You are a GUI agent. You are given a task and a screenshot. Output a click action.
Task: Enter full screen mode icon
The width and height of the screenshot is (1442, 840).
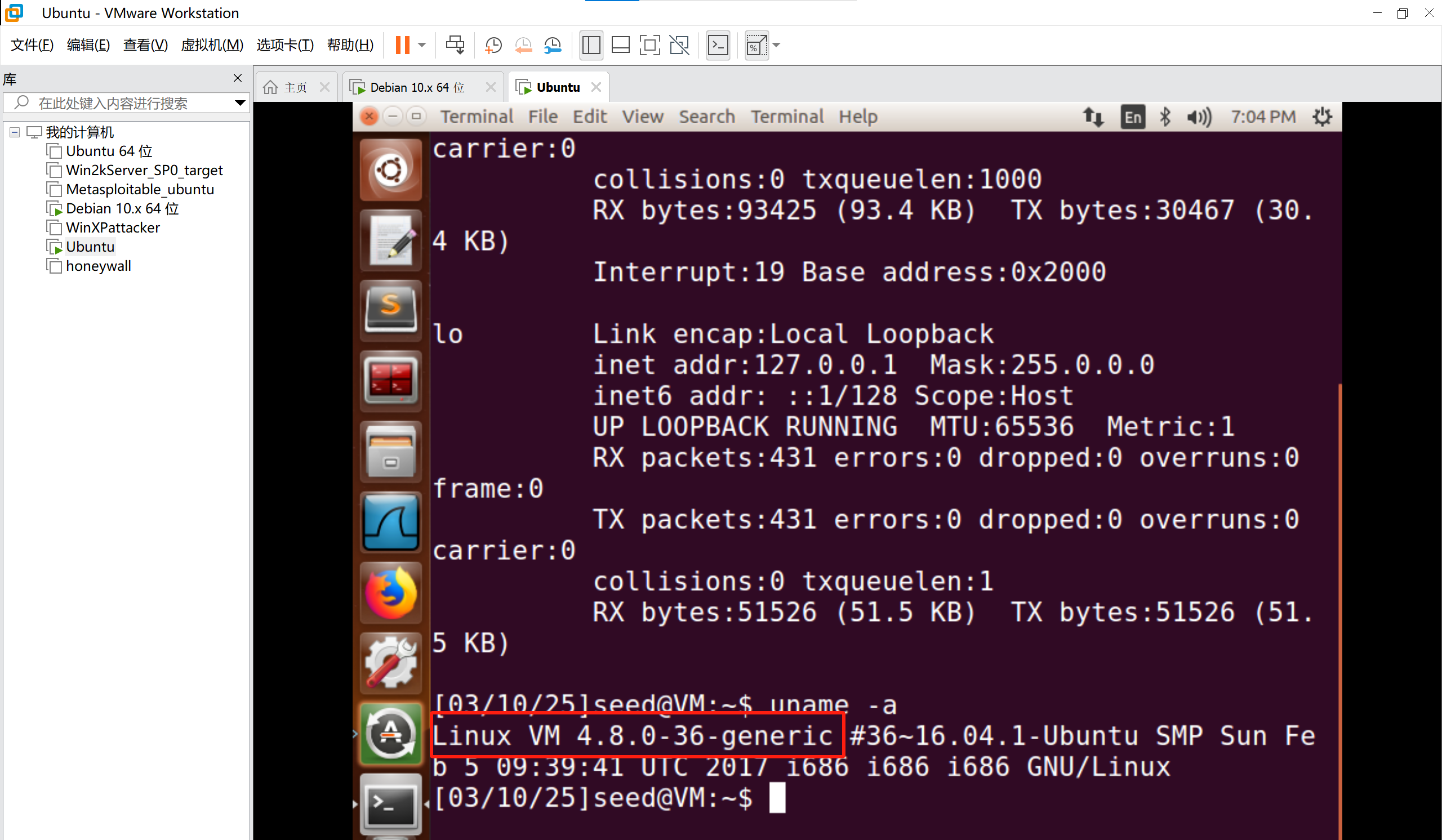(x=649, y=45)
